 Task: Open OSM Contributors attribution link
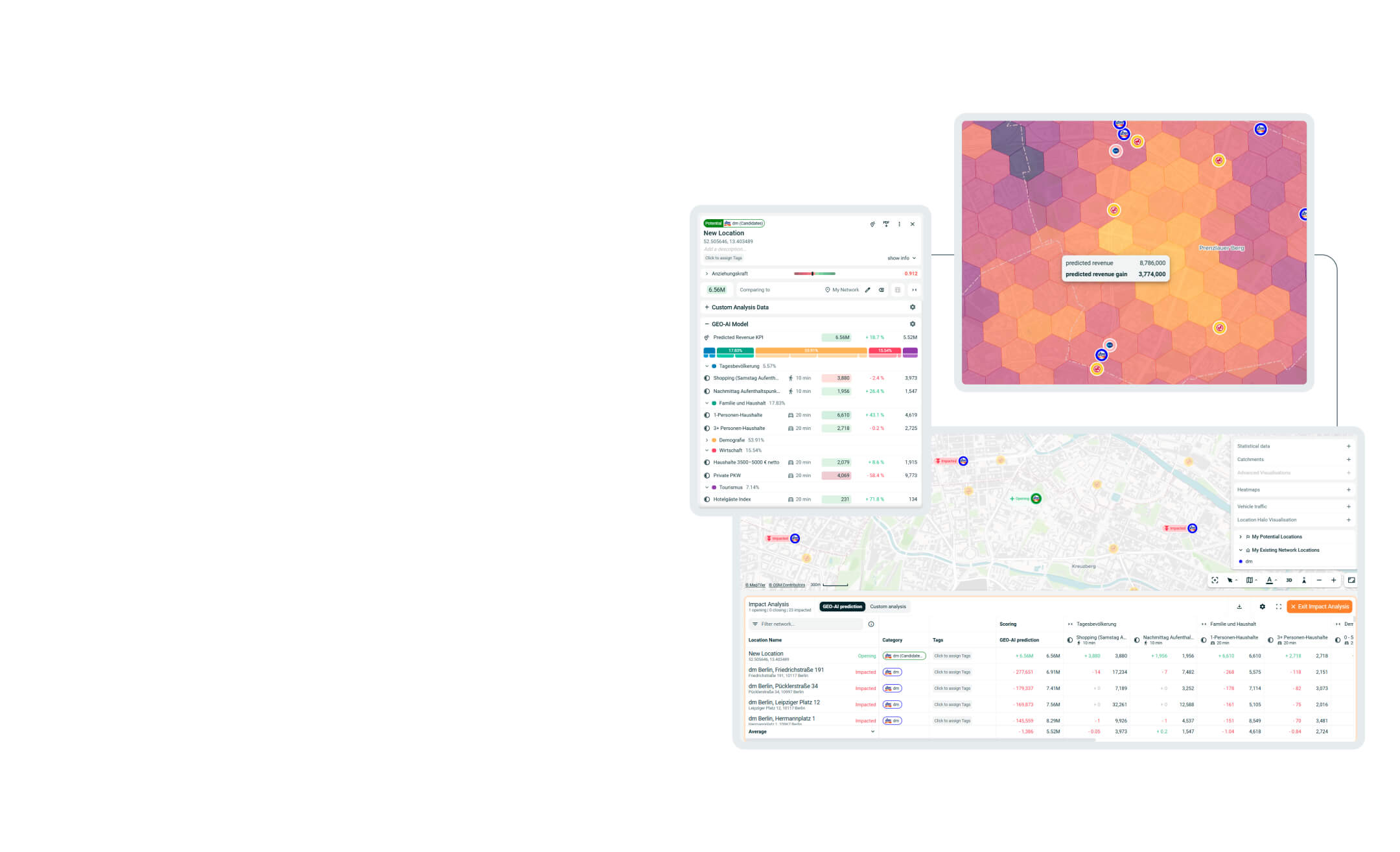click(787, 585)
